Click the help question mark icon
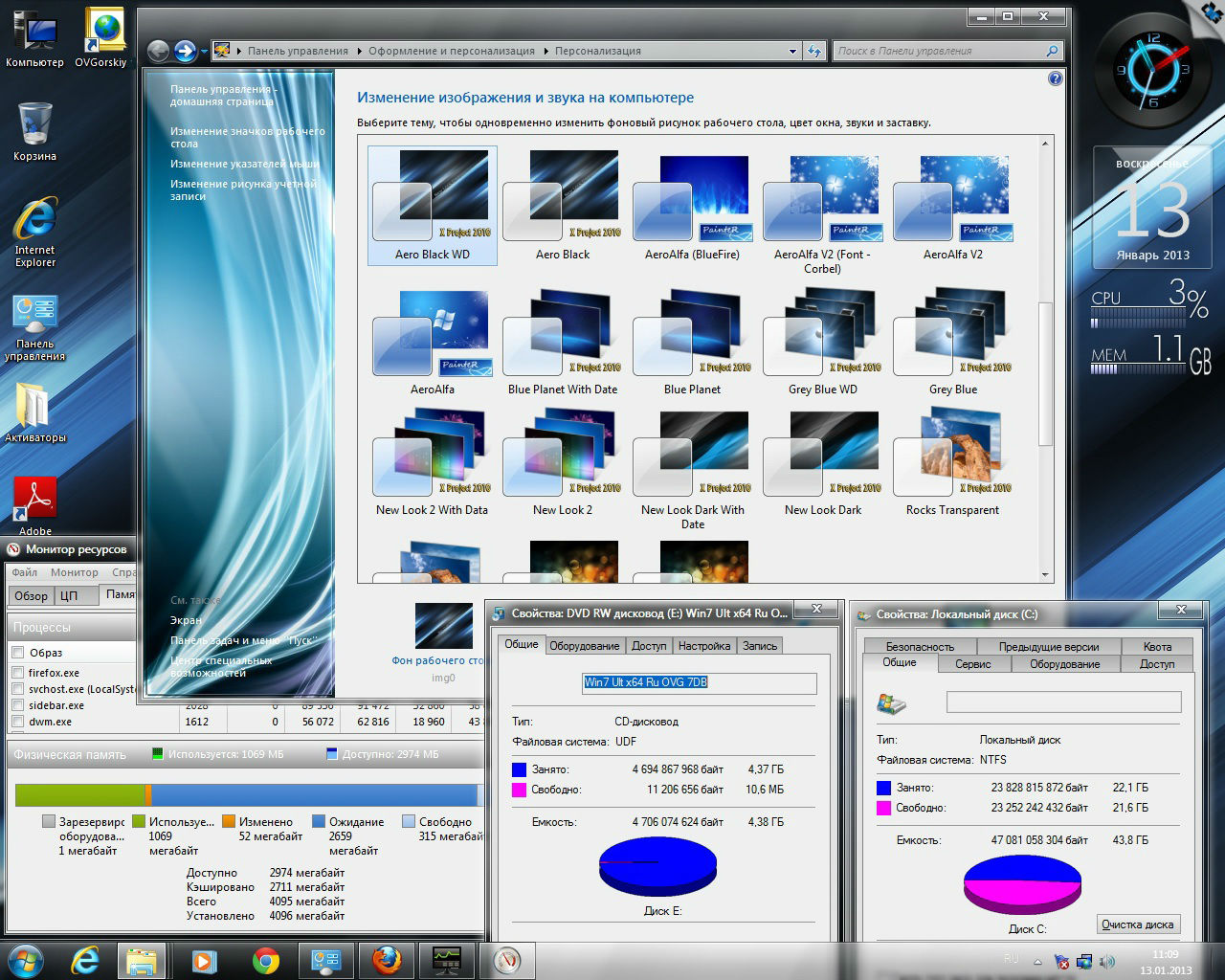The image size is (1225, 980). pos(1055,78)
